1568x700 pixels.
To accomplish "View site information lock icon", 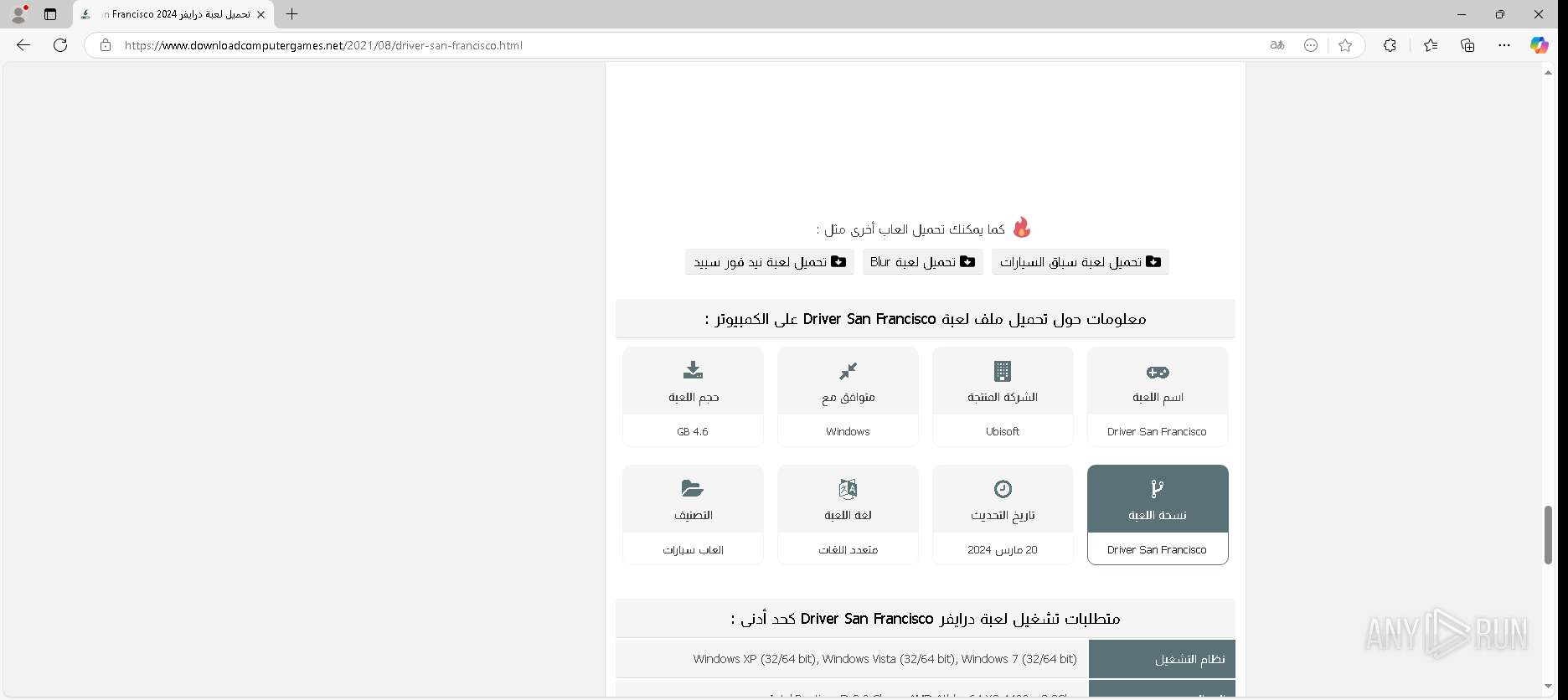I will point(106,45).
